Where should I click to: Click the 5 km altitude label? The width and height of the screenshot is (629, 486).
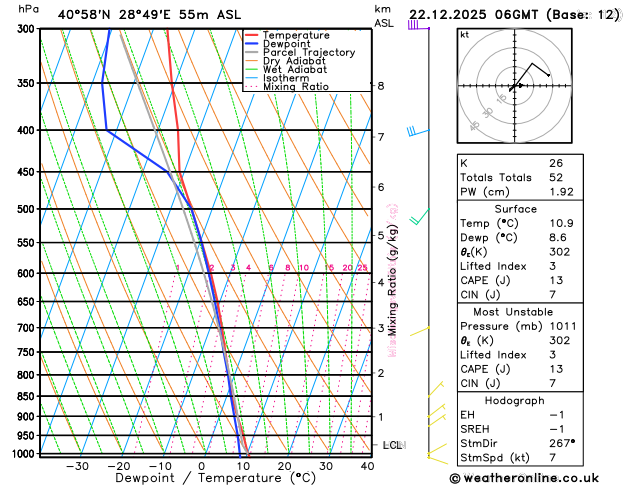click(x=381, y=235)
